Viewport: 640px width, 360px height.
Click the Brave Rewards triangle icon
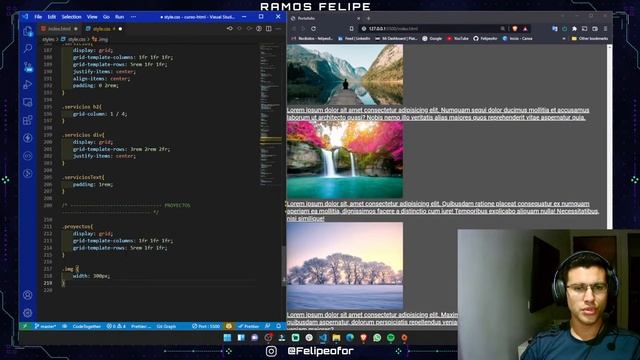point(525,29)
